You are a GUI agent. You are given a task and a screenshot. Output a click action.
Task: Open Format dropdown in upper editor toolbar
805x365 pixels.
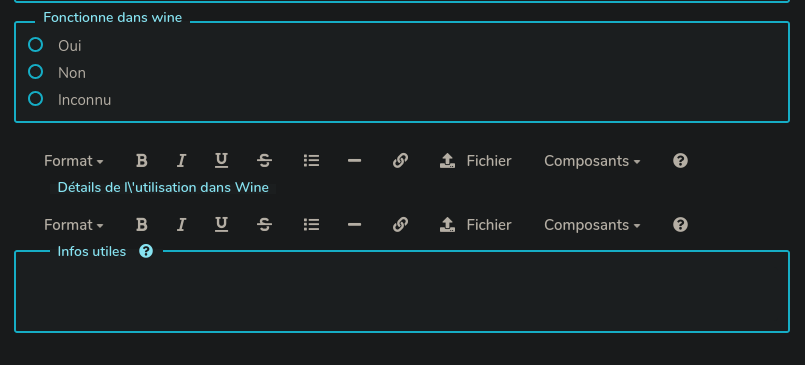click(74, 161)
